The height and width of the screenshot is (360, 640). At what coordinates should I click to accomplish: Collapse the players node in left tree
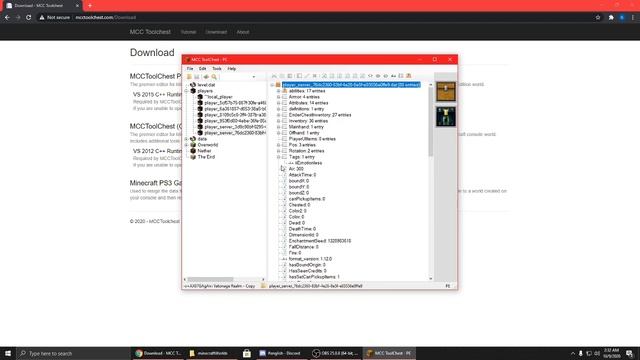click(187, 91)
